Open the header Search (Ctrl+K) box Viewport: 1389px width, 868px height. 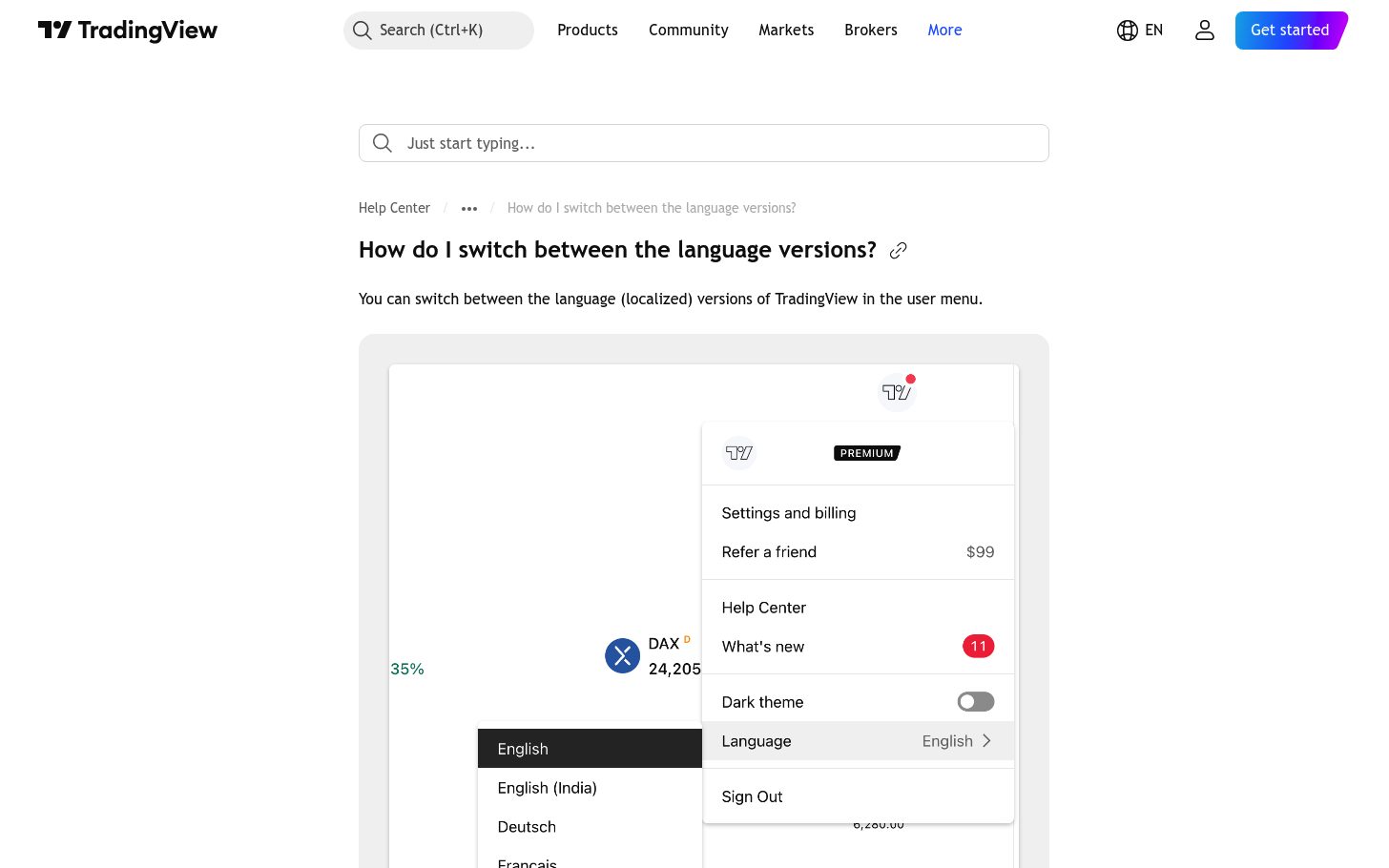pyautogui.click(x=439, y=31)
